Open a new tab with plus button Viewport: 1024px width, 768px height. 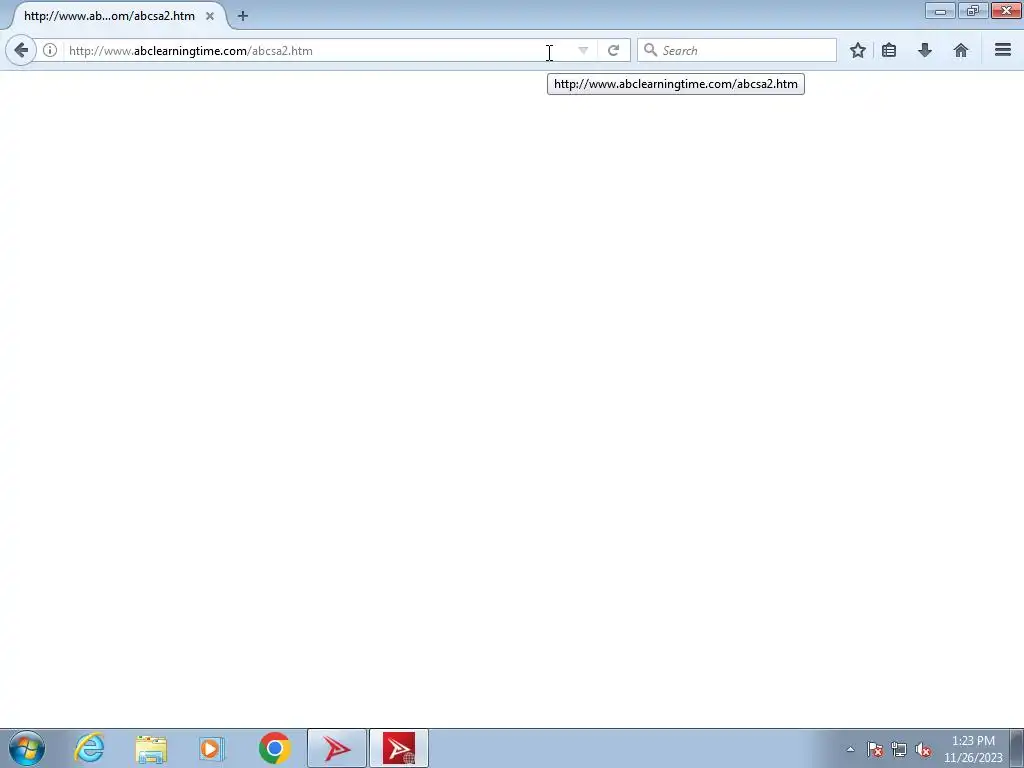[x=243, y=16]
